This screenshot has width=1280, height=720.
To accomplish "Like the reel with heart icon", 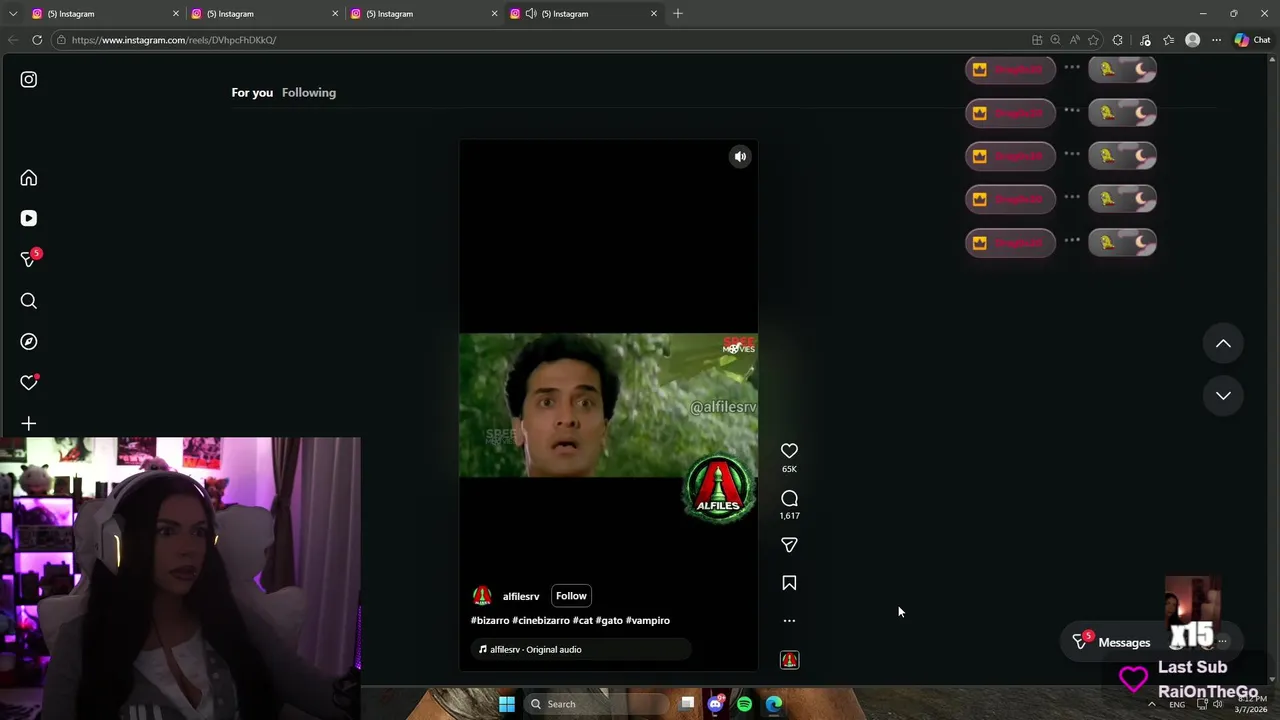I will coord(789,451).
